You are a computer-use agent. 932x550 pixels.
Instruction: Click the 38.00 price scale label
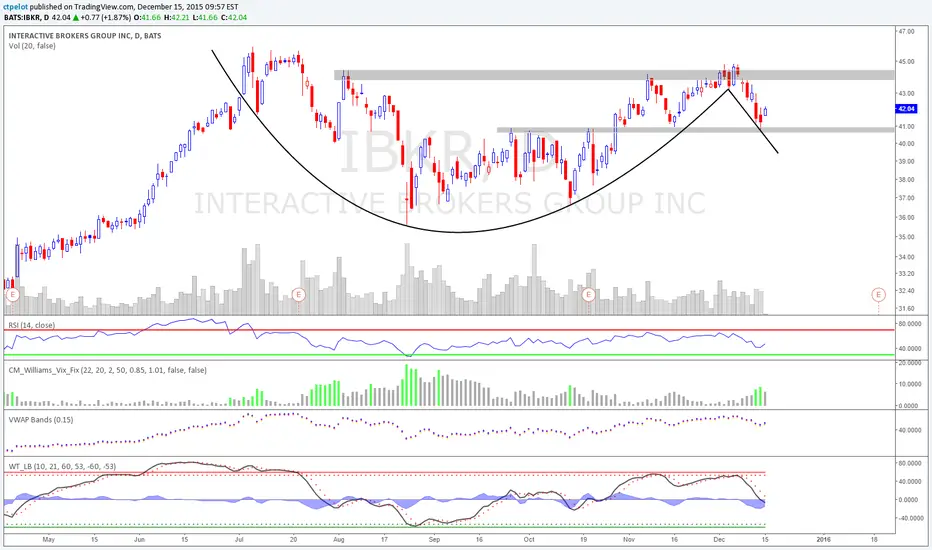click(x=907, y=180)
